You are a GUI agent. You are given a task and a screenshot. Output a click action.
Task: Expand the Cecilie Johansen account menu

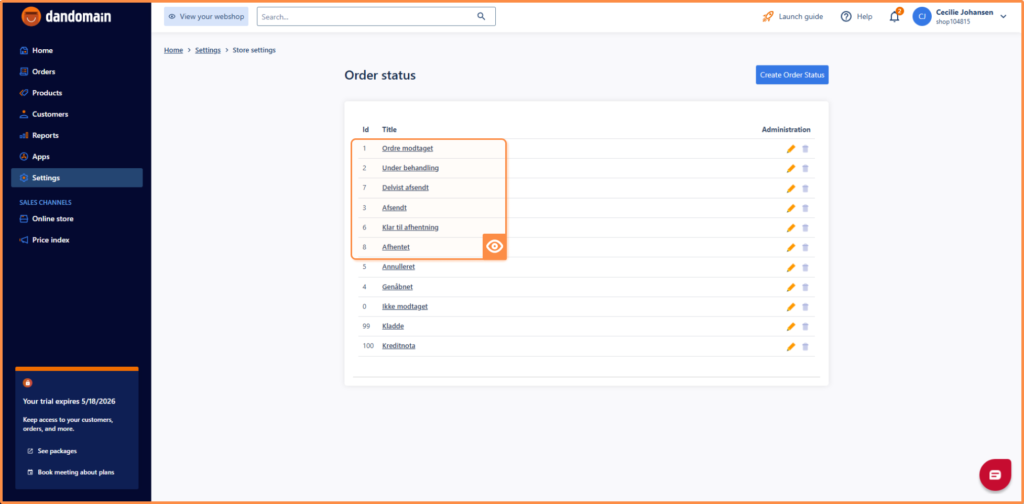pos(1003,17)
